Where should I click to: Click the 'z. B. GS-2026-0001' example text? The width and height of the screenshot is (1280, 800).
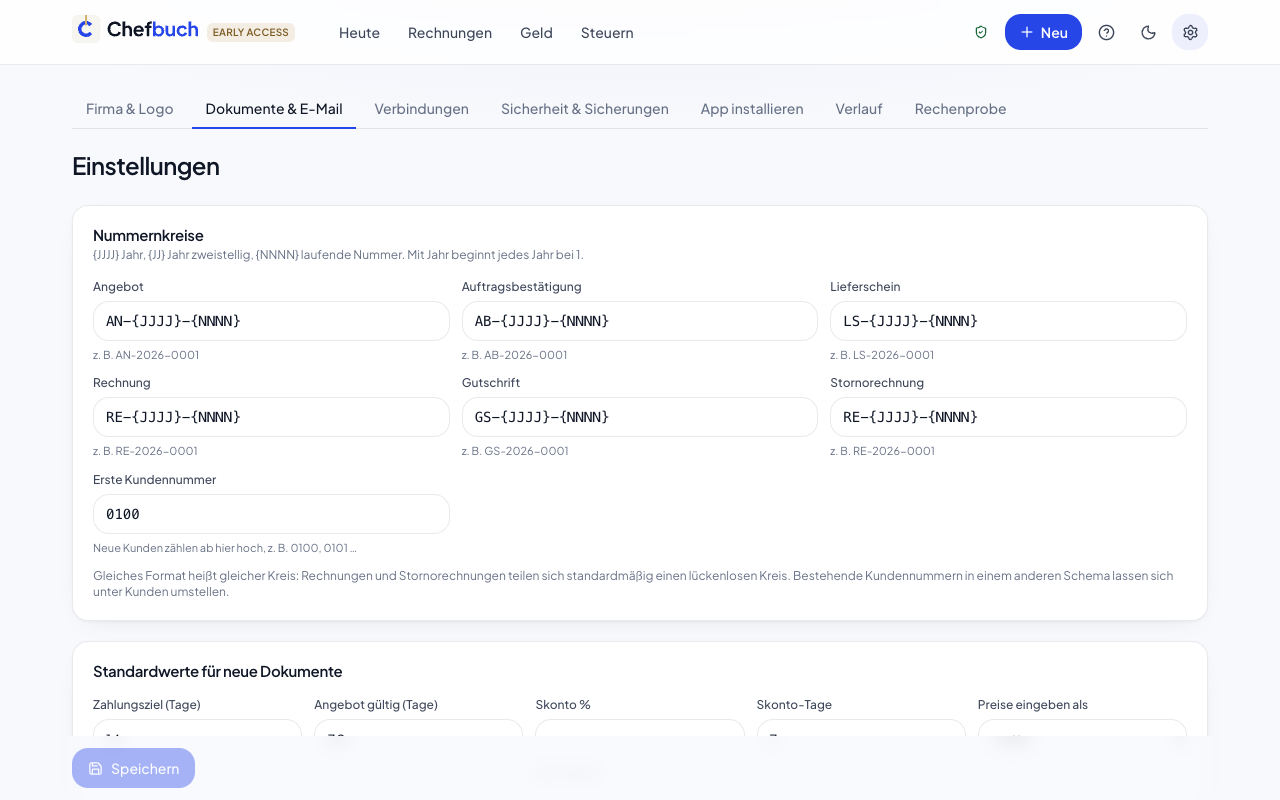point(515,451)
